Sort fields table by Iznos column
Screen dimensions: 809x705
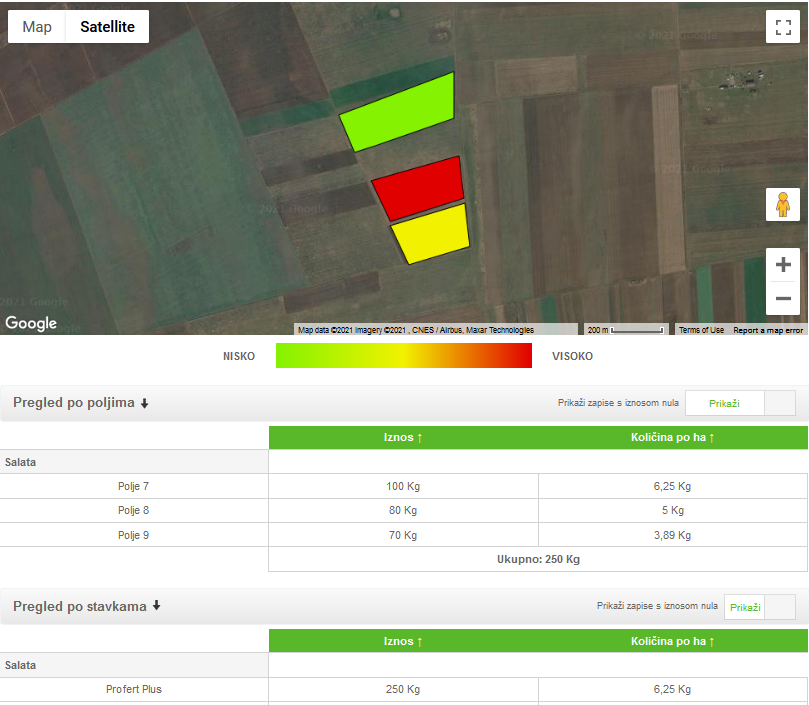coord(403,438)
